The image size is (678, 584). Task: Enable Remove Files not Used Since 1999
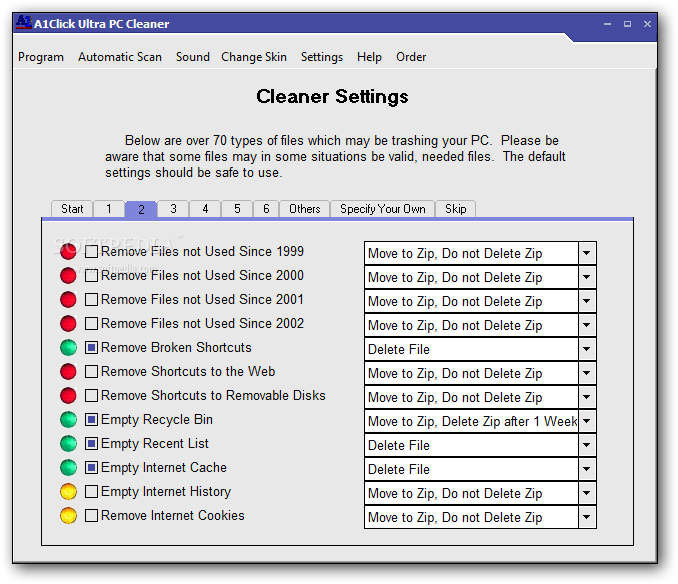click(91, 252)
